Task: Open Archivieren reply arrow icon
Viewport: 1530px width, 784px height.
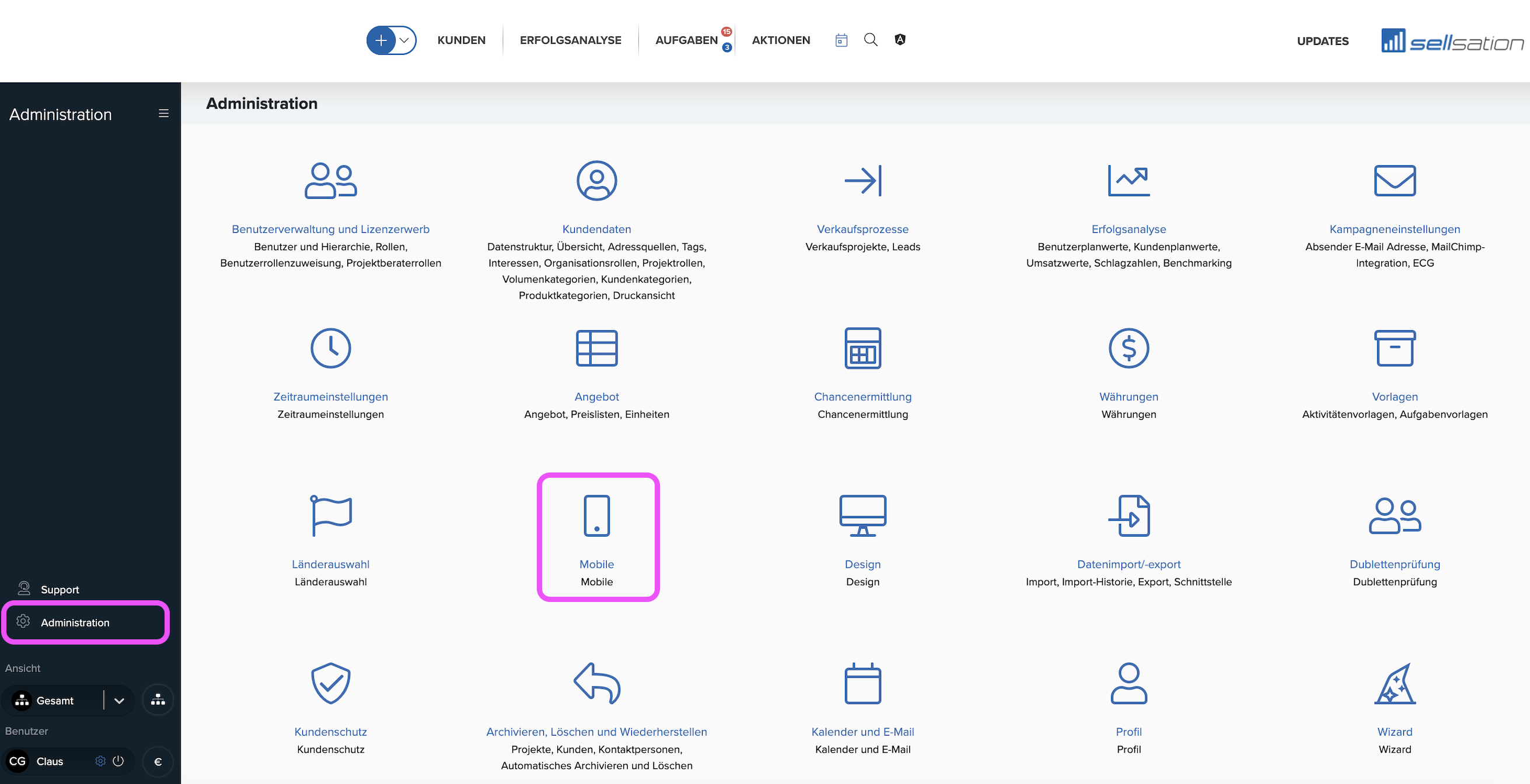Action: point(597,683)
